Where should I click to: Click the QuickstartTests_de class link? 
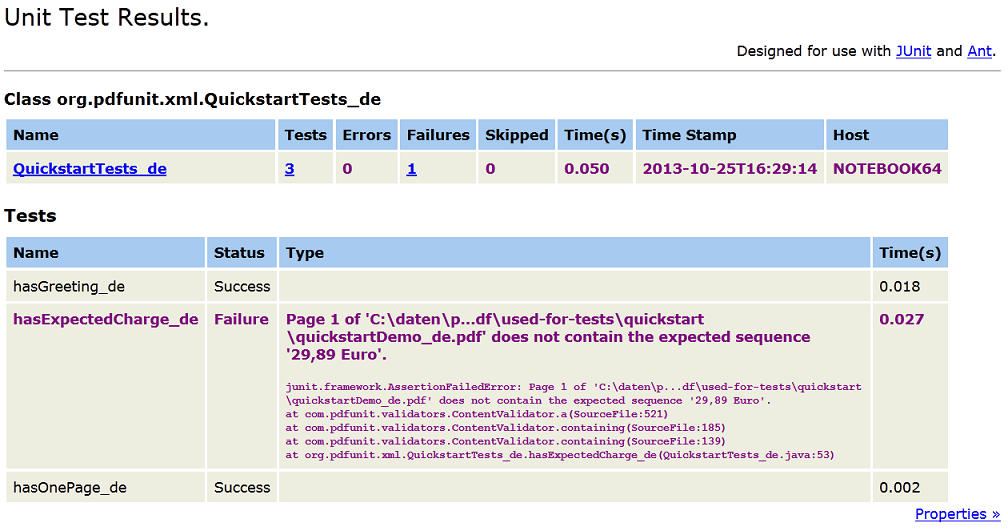[x=90, y=169]
